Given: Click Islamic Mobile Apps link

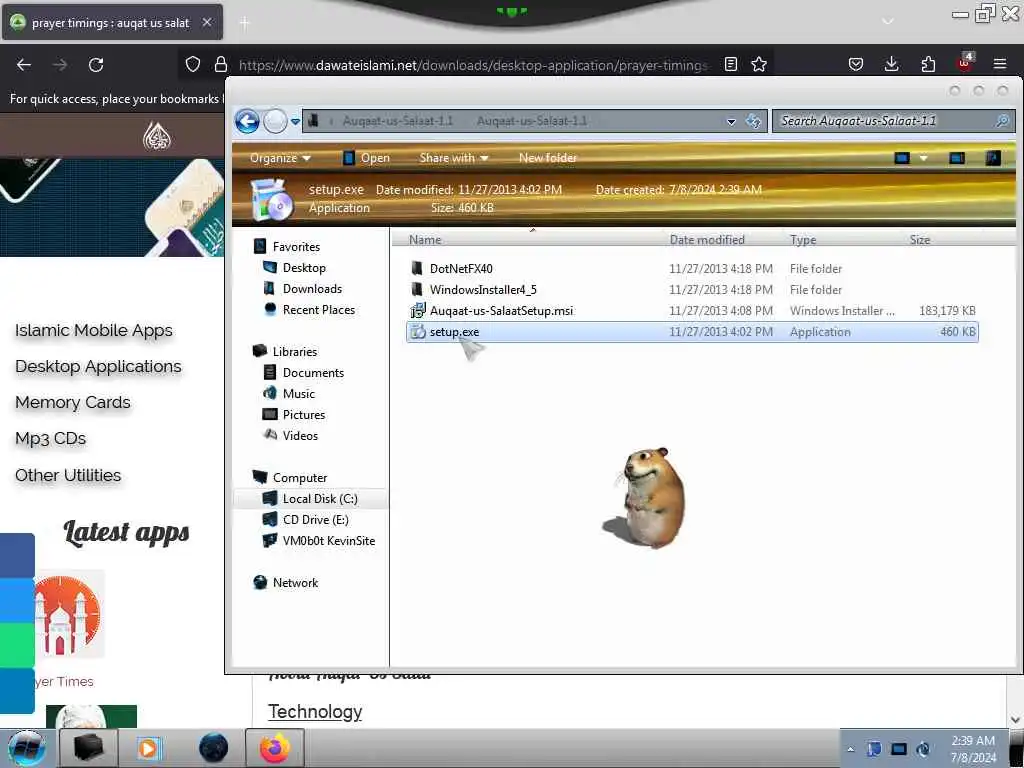Looking at the screenshot, I should (x=94, y=330).
